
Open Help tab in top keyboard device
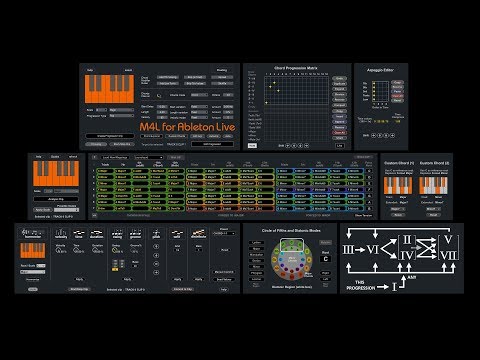click(x=90, y=70)
